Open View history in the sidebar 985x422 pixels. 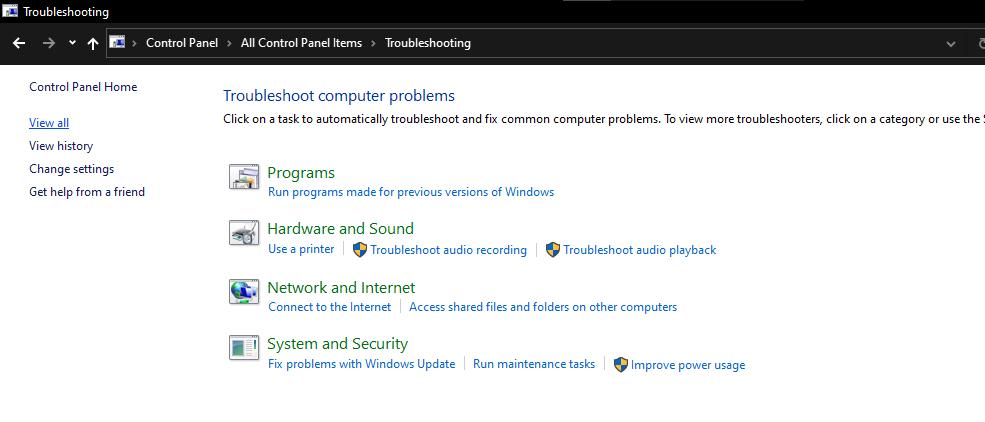(61, 146)
